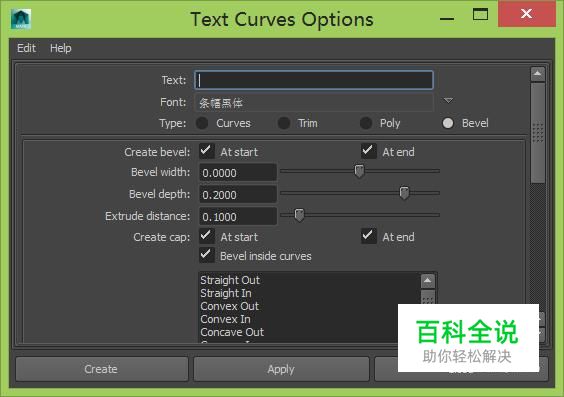This screenshot has width=564, height=397.
Task: Toggle Create cap At end checkbox
Action: click(369, 236)
